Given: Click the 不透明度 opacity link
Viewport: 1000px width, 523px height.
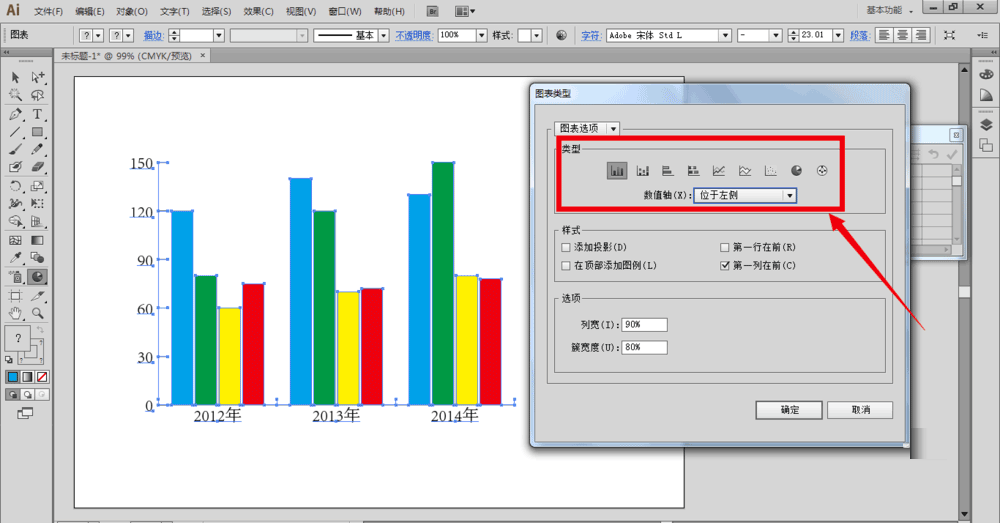Looking at the screenshot, I should tap(414, 36).
